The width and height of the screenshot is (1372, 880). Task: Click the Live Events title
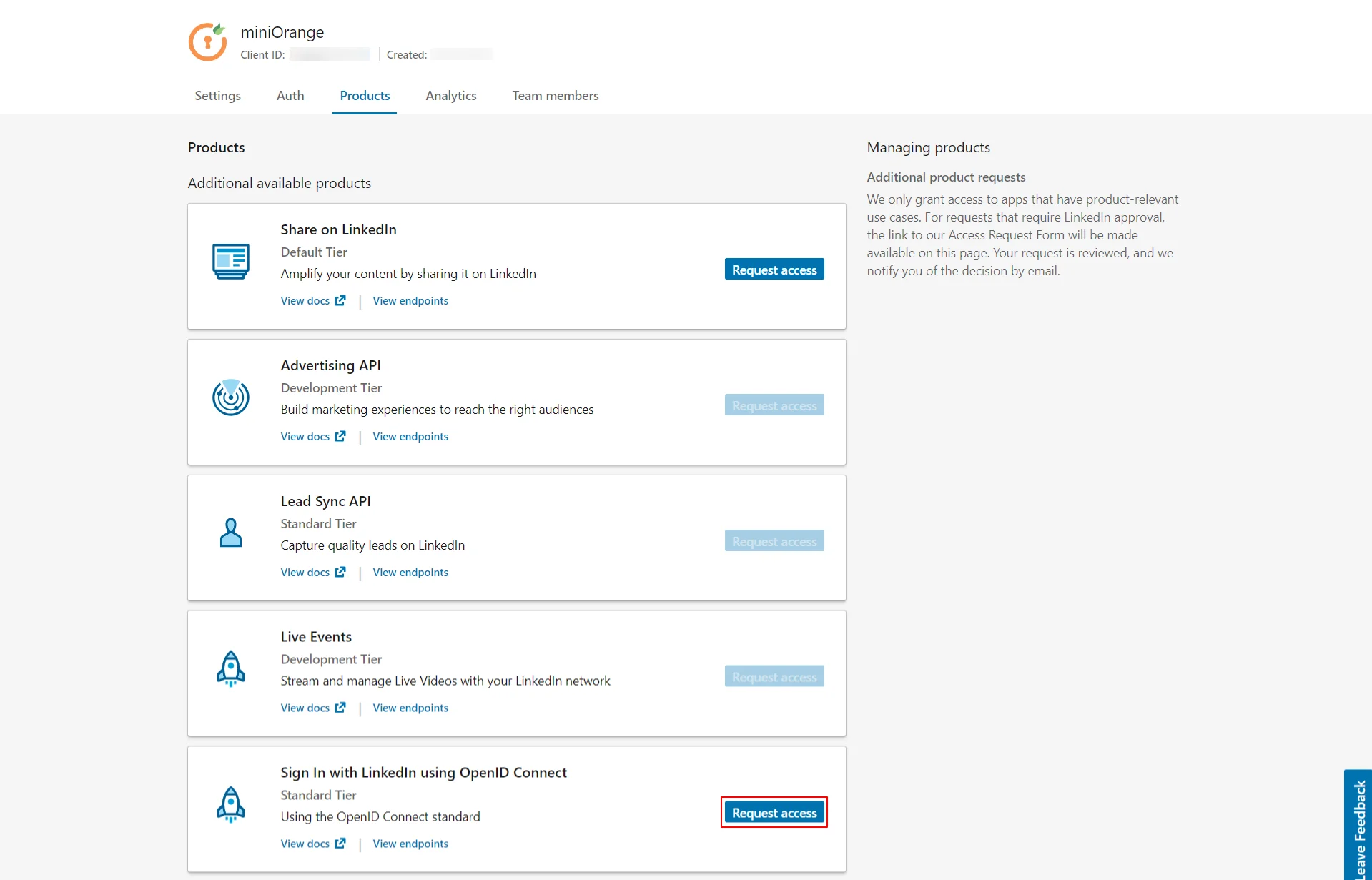[x=316, y=637]
